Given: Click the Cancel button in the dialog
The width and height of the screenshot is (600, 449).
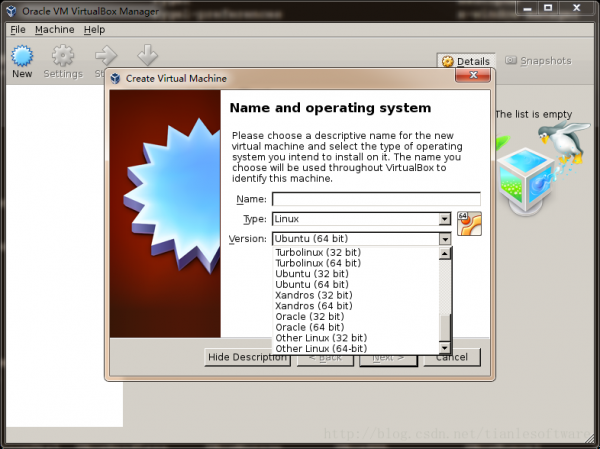Looking at the screenshot, I should pos(452,357).
